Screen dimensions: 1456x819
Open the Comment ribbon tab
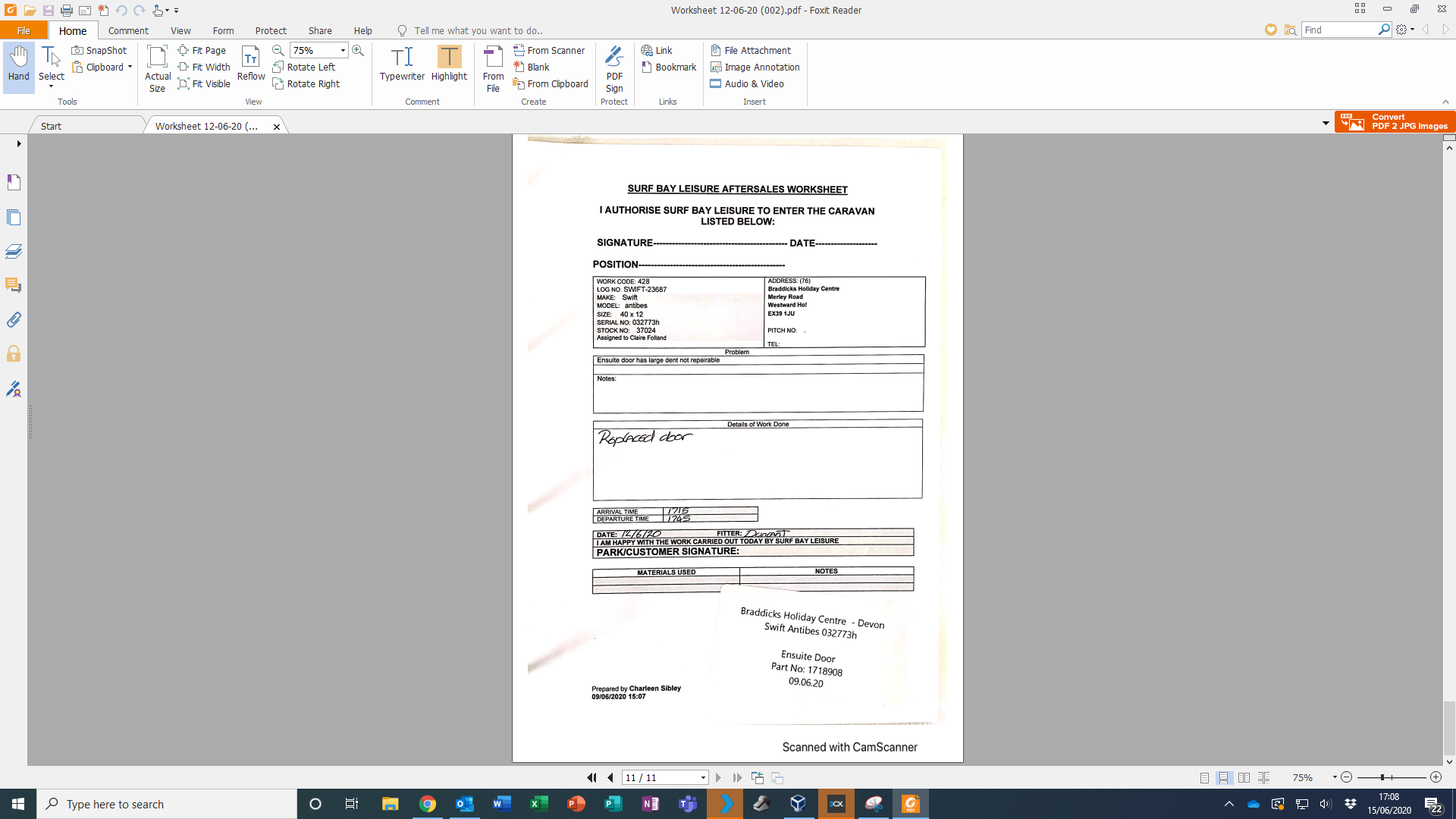pyautogui.click(x=128, y=30)
